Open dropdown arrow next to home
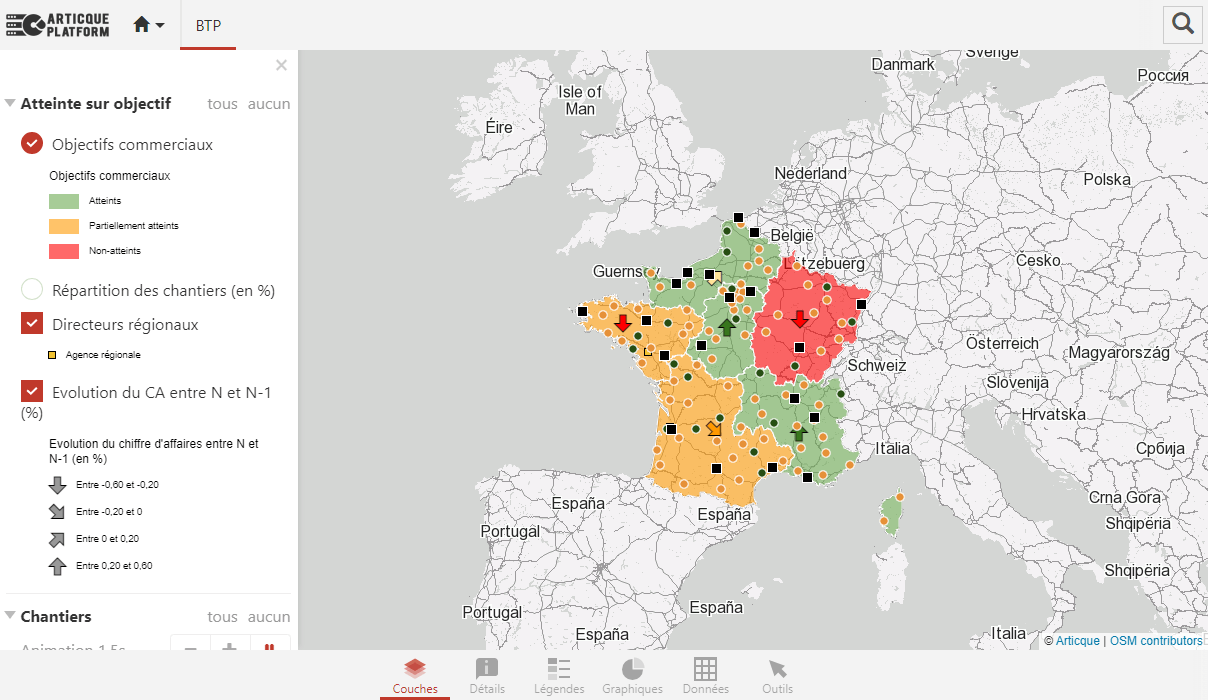This screenshot has height=700, width=1208. [x=160, y=25]
